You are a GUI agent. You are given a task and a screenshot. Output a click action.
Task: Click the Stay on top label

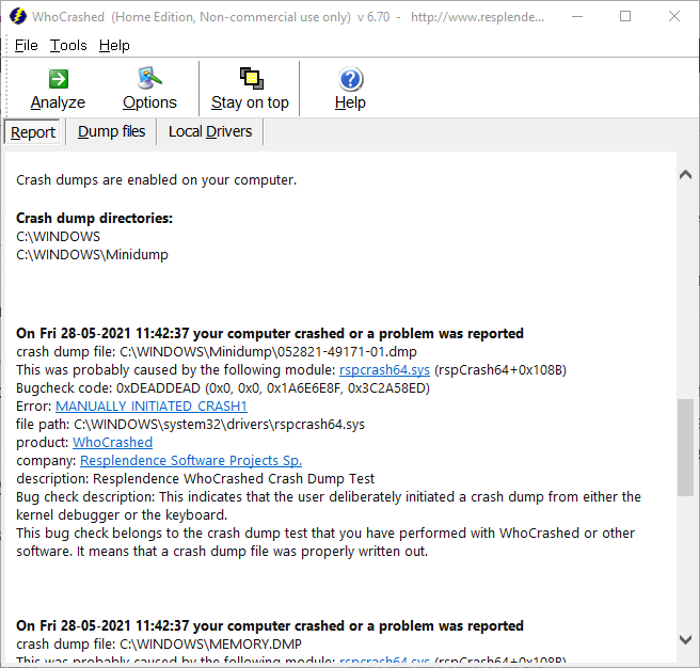[250, 103]
